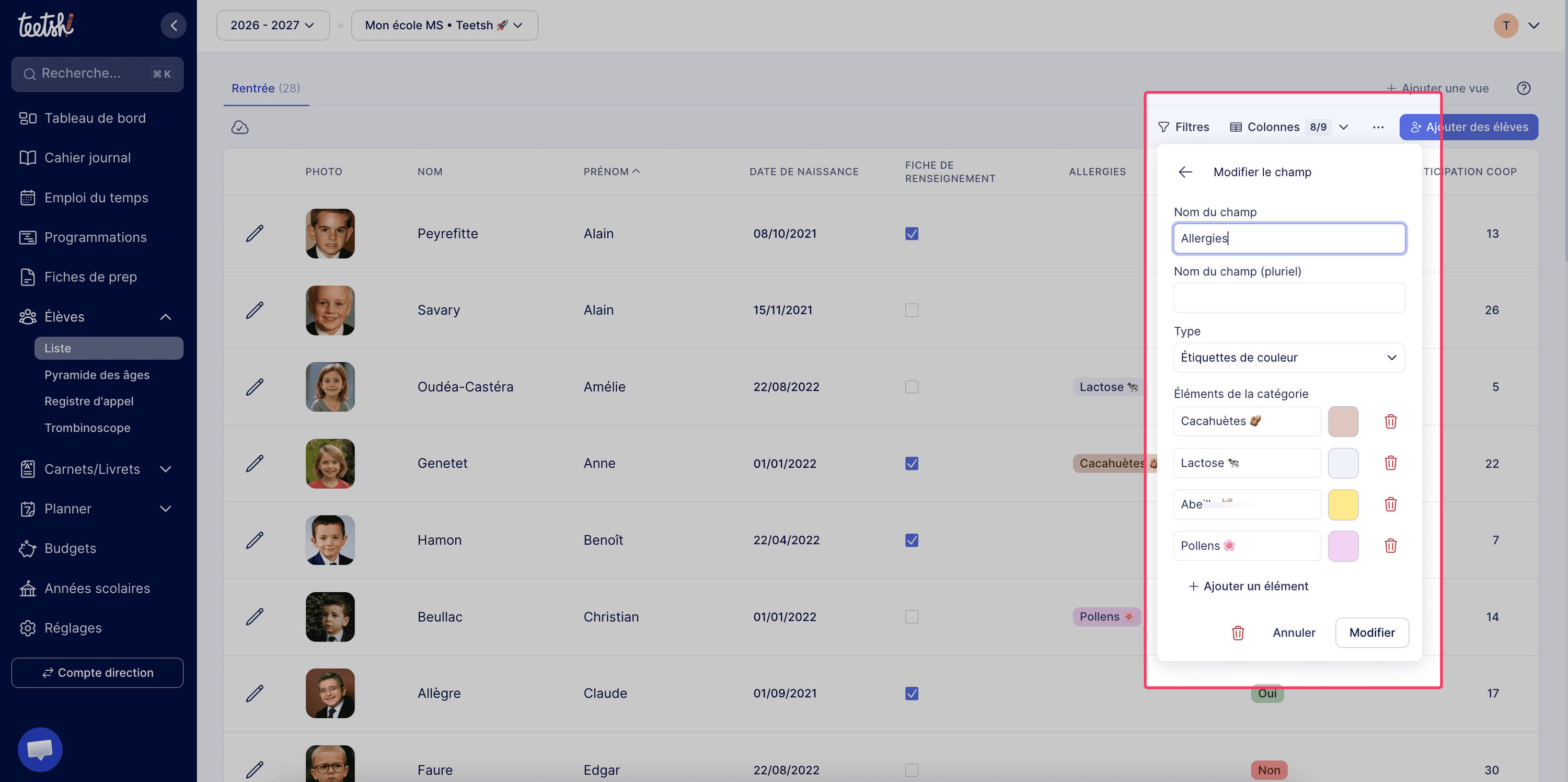Delete the Pollens category element

click(1390, 546)
